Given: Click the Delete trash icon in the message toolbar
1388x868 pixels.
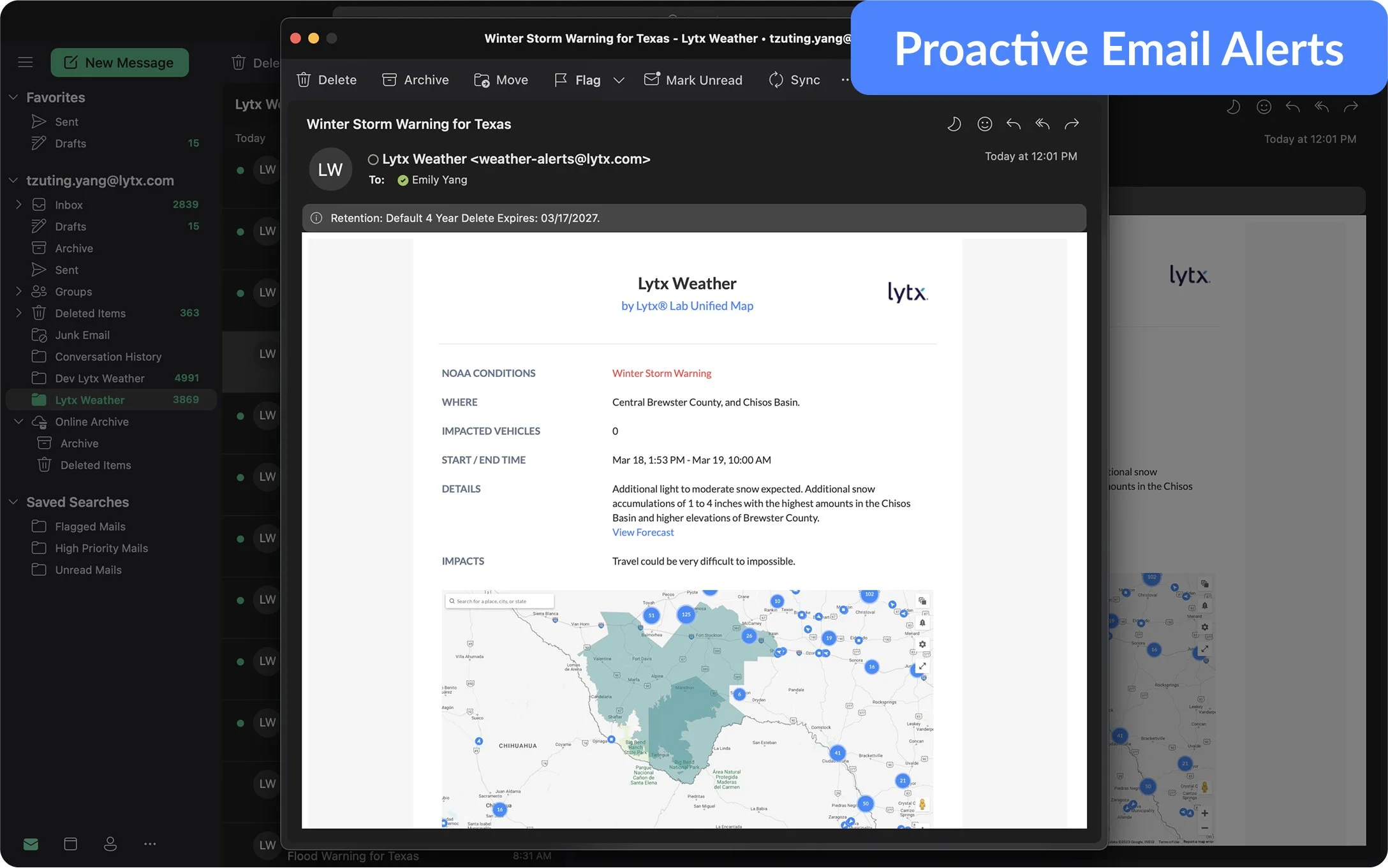Looking at the screenshot, I should 304,80.
